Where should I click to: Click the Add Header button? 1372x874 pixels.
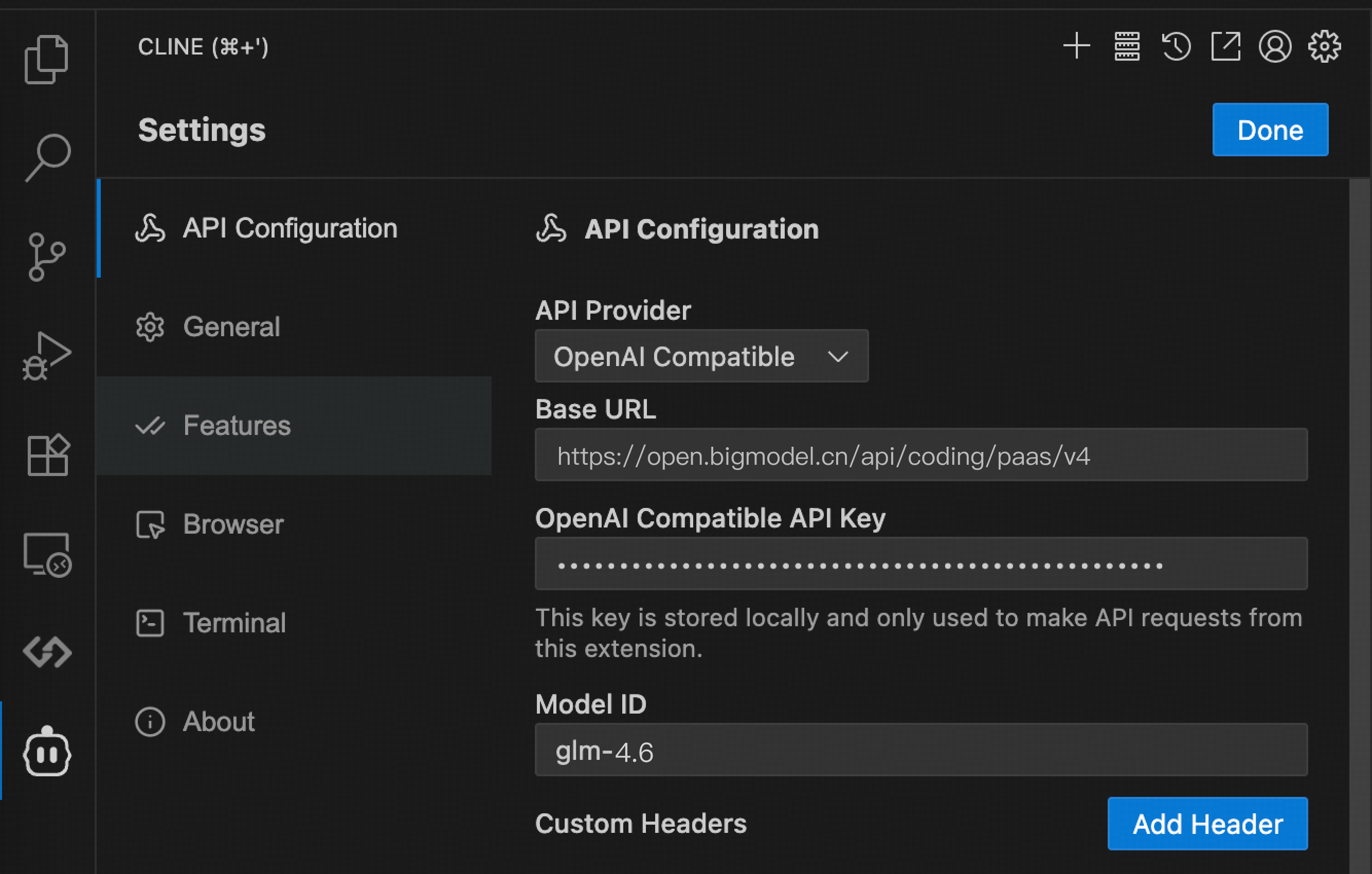tap(1207, 823)
